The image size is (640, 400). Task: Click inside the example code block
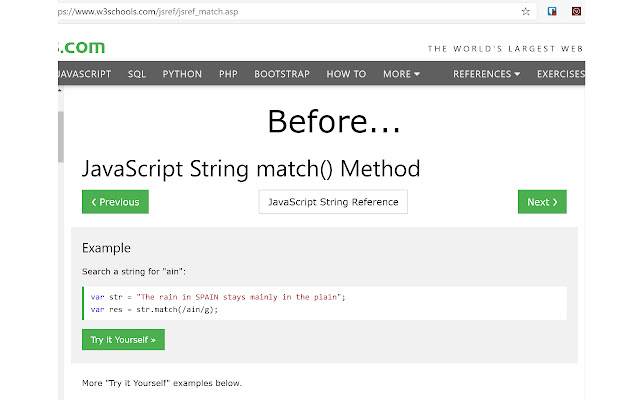324,303
